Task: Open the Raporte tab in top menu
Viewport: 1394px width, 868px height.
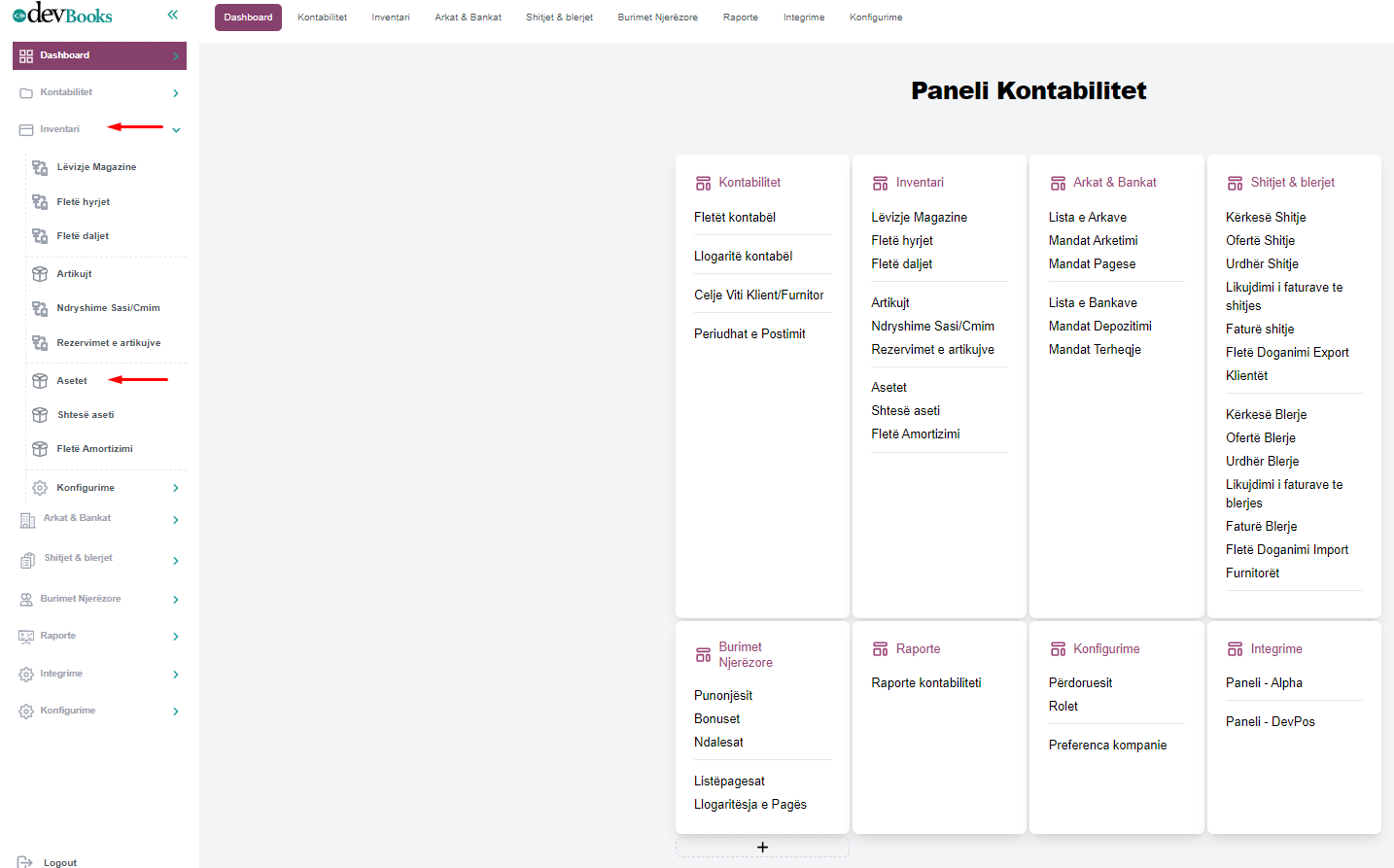Action: (740, 17)
